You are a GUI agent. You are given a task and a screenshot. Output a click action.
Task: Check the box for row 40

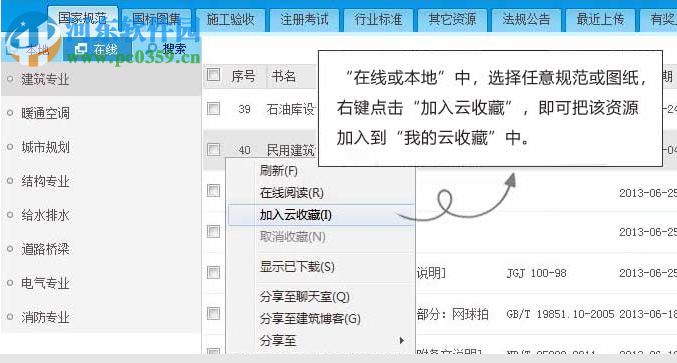click(214, 149)
